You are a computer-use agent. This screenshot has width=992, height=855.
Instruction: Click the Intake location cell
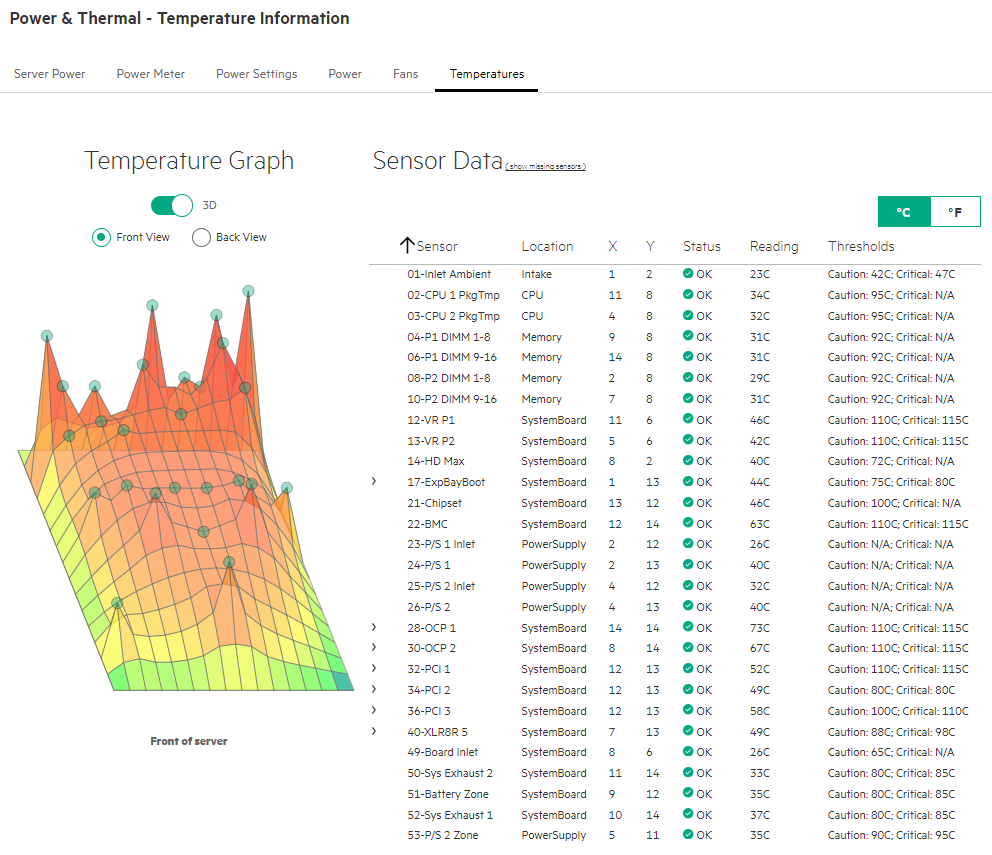(536, 274)
